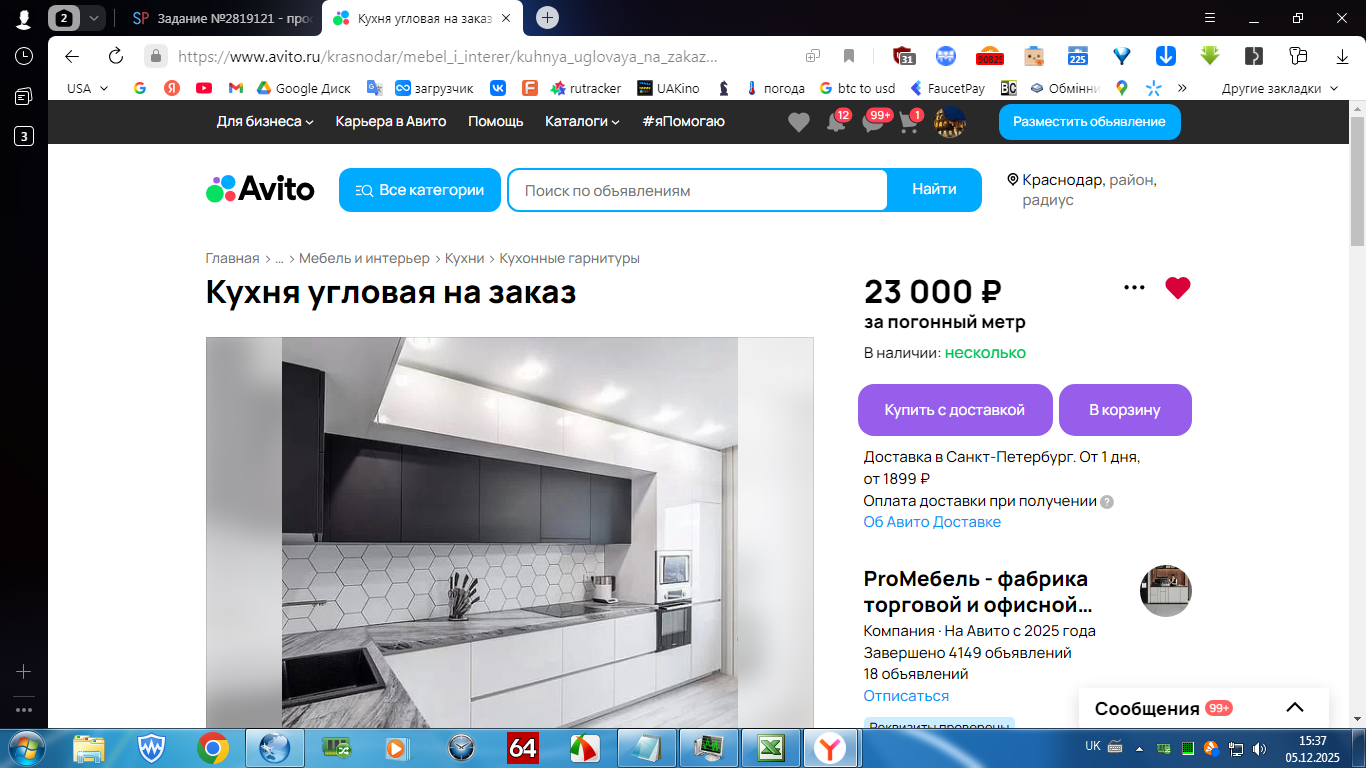1366x768 pixels.
Task: Show hidden bookmarks with double chevron
Action: click(1182, 88)
